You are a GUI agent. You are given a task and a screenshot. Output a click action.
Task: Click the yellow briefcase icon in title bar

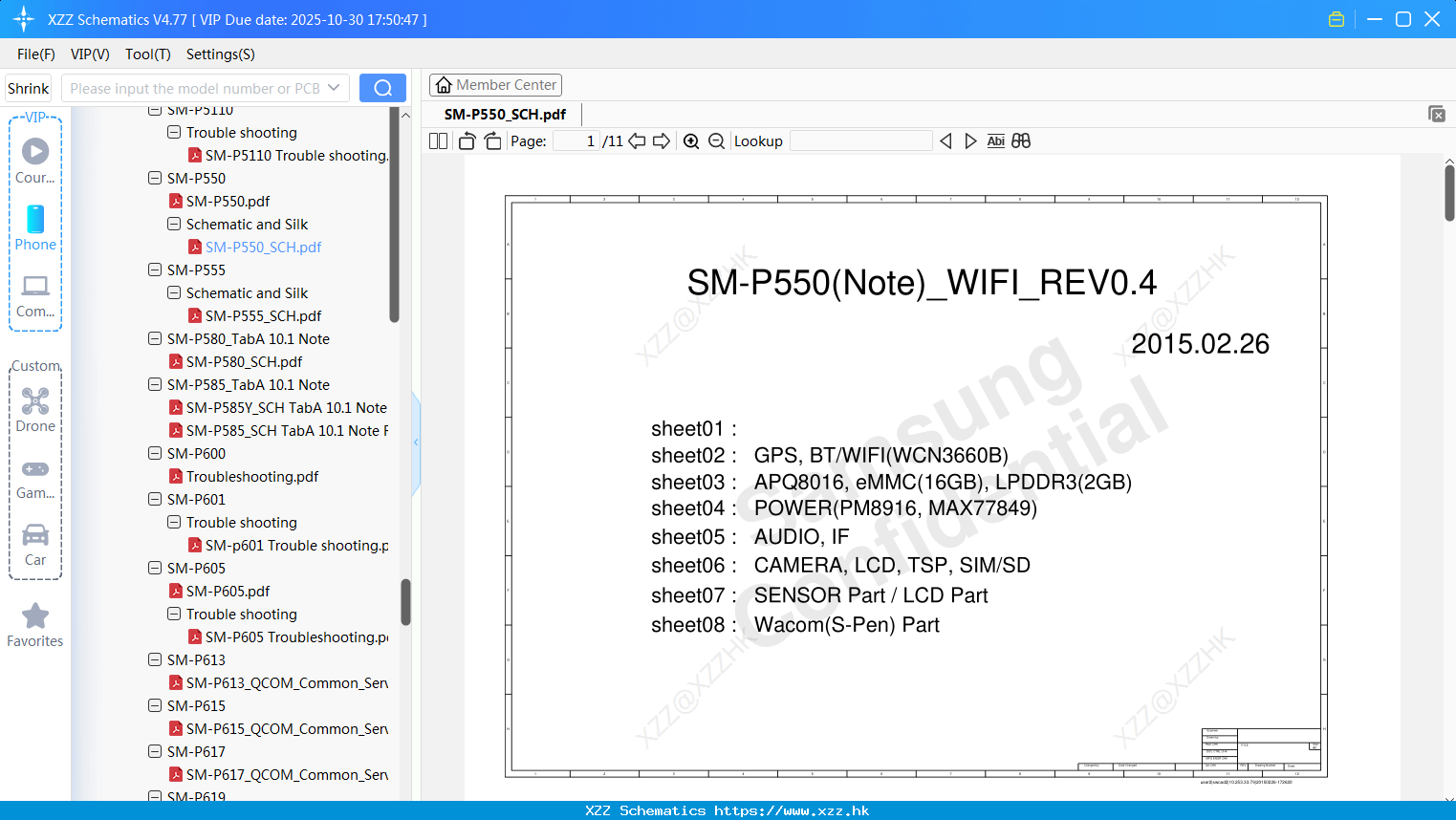(1336, 19)
